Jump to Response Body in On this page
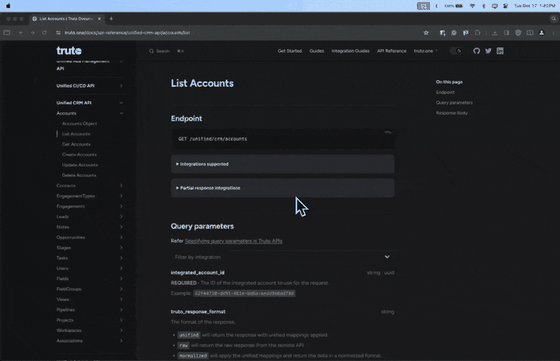 451,113
